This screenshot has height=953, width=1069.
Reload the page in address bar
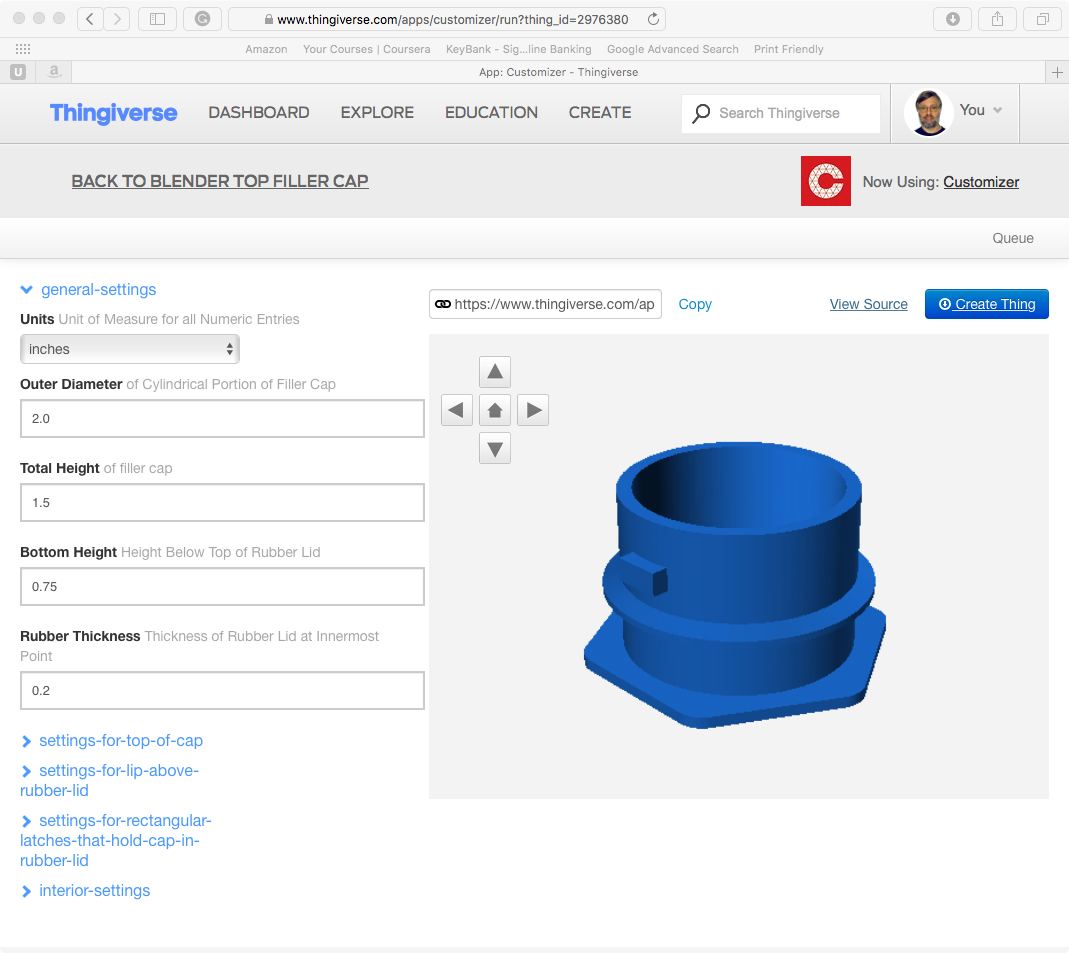(653, 19)
